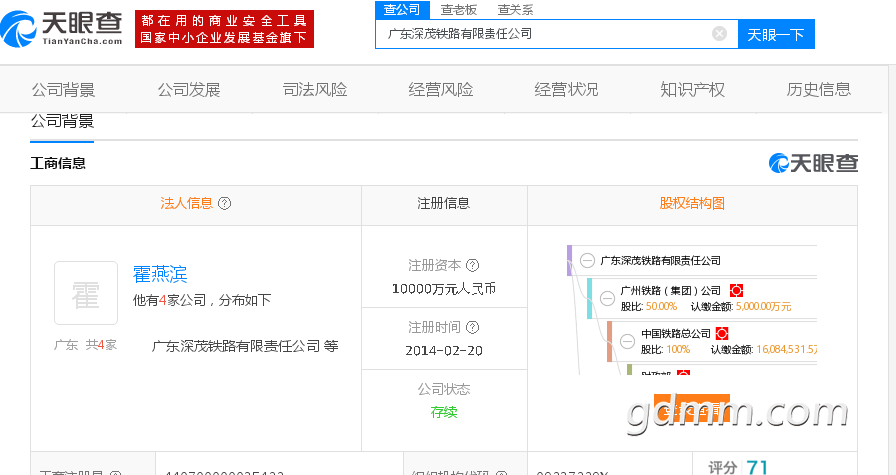896x475 pixels.
Task: Open the 历史信息 navigation tab
Action: click(818, 90)
